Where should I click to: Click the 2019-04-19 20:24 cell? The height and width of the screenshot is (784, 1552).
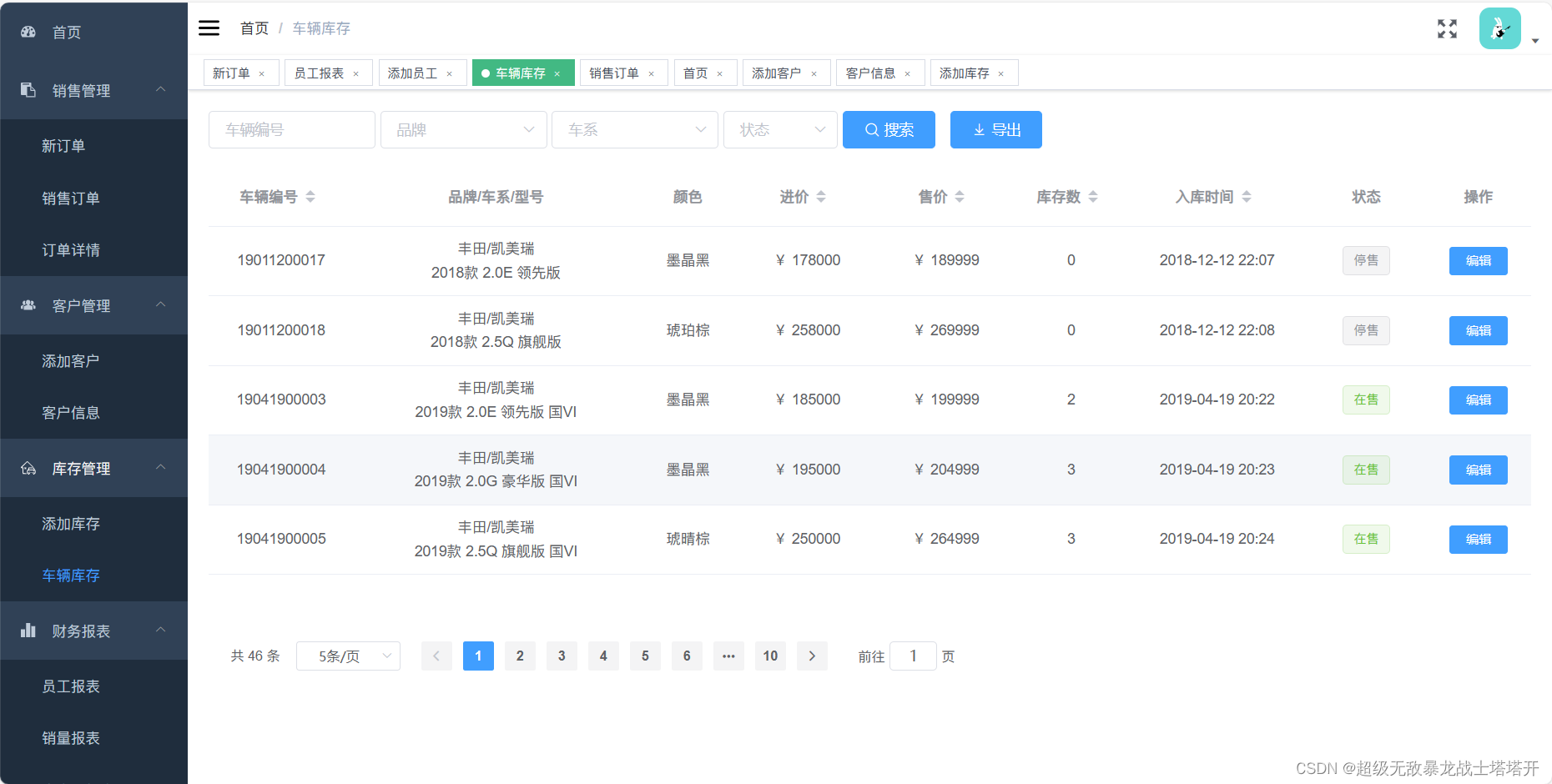[1217, 539]
